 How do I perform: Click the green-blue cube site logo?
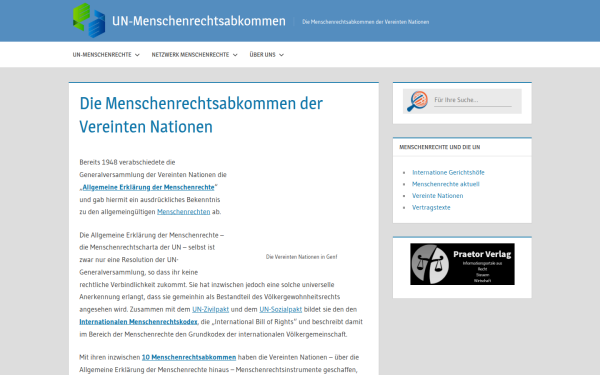point(89,21)
